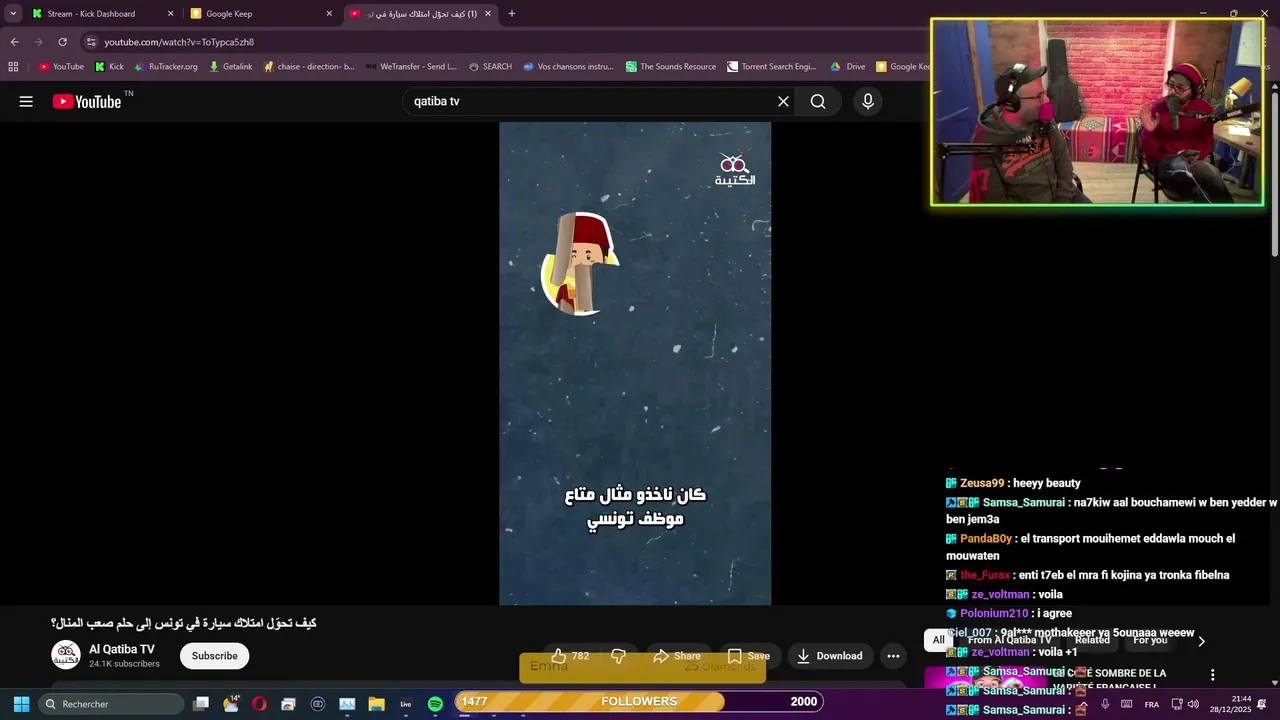1280x720 pixels.
Task: Go to YouTube home via logo
Action: [x=87, y=101]
